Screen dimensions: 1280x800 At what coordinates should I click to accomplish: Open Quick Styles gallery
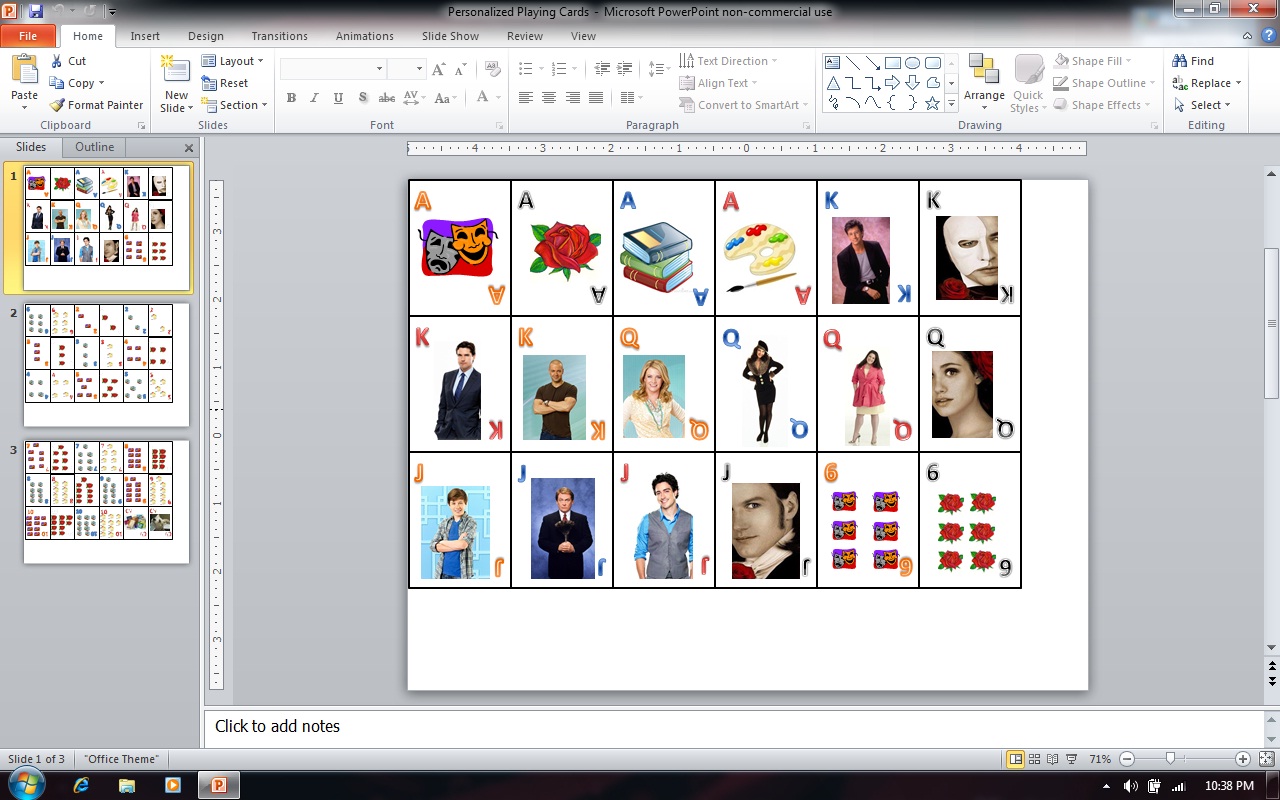(x=1027, y=83)
